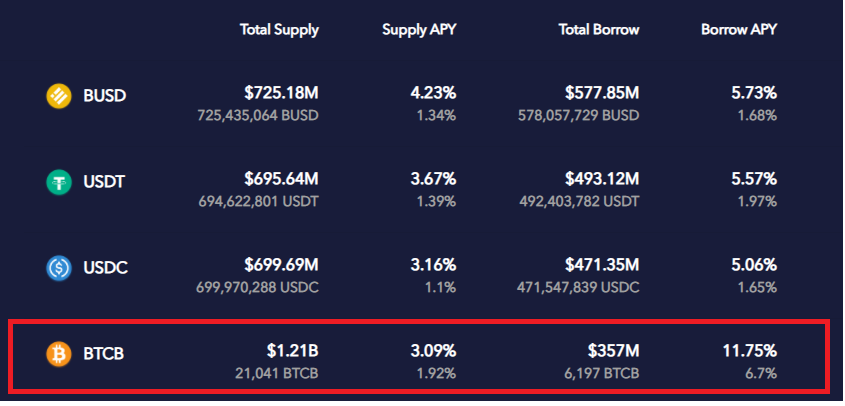
Task: Sort by Total Supply column header
Action: coord(279,29)
